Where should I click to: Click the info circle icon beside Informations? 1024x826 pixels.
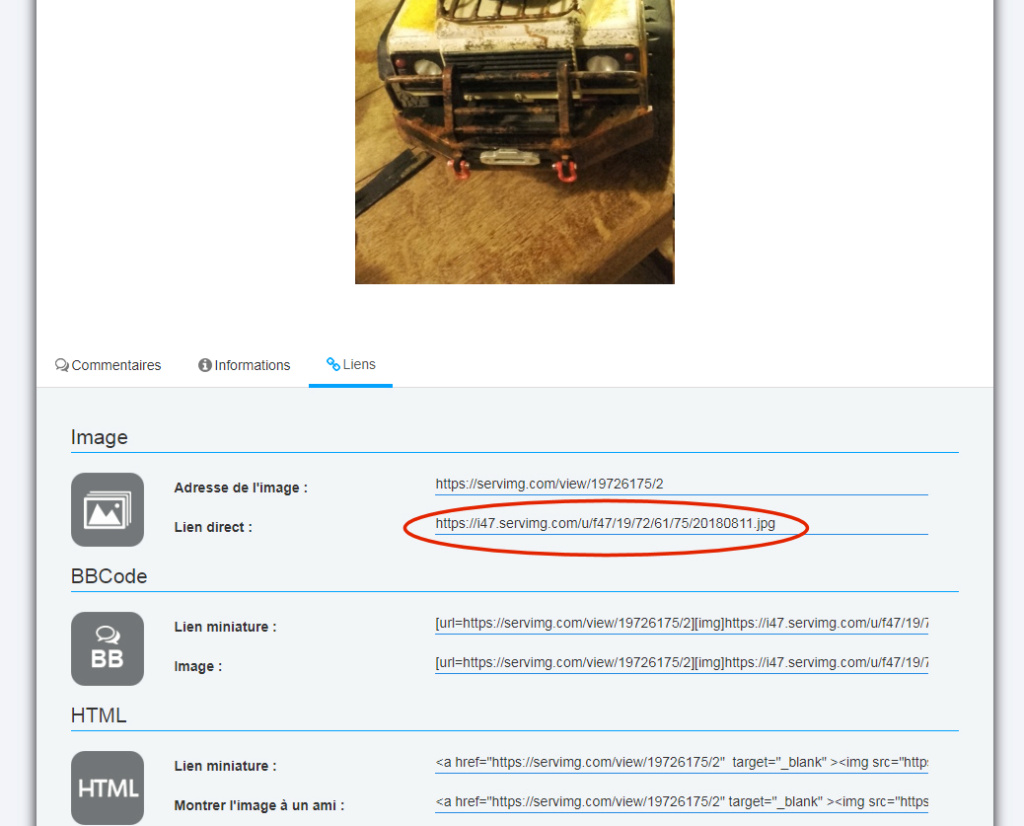[x=205, y=365]
